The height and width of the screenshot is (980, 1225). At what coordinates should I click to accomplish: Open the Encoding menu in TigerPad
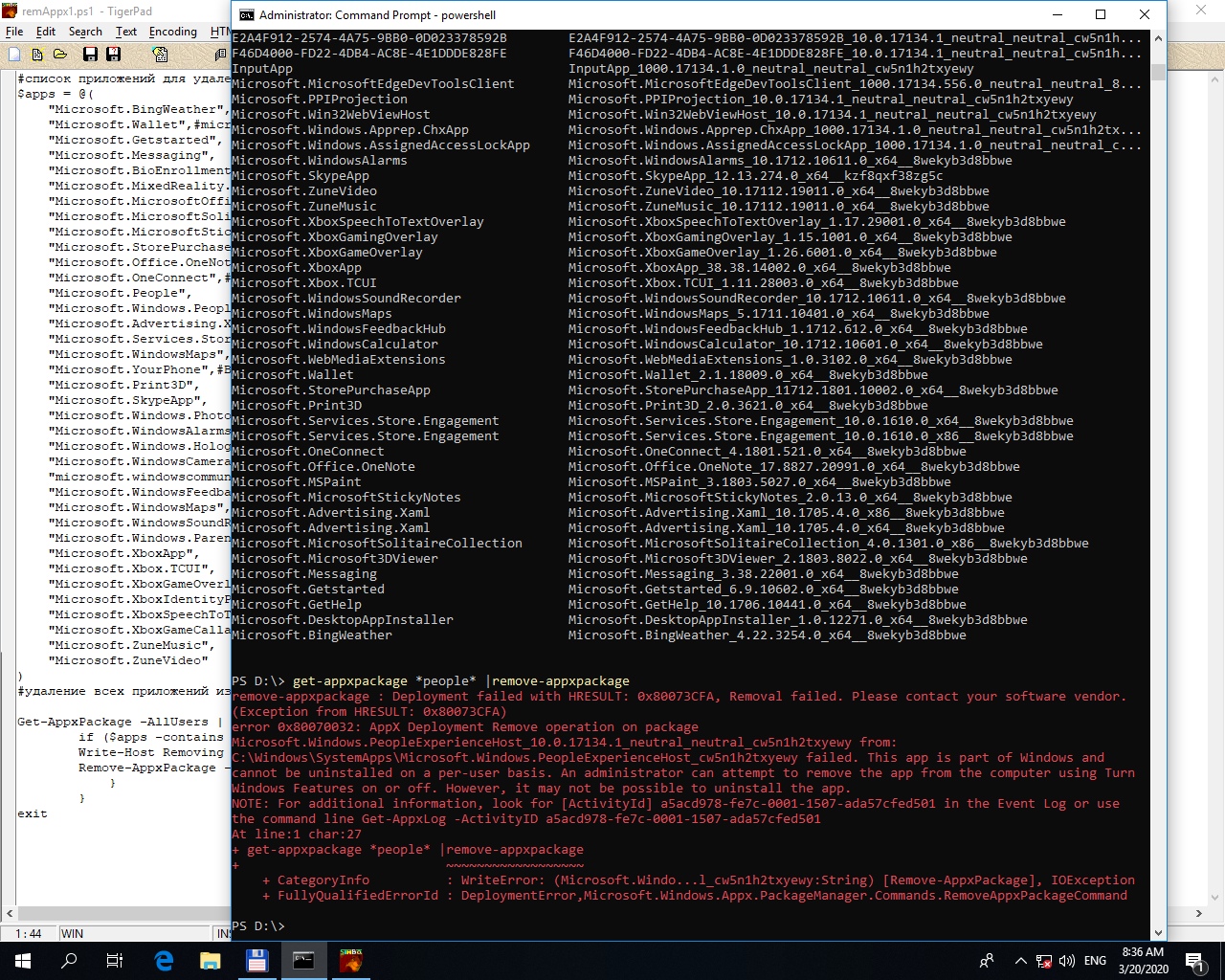pyautogui.click(x=173, y=32)
